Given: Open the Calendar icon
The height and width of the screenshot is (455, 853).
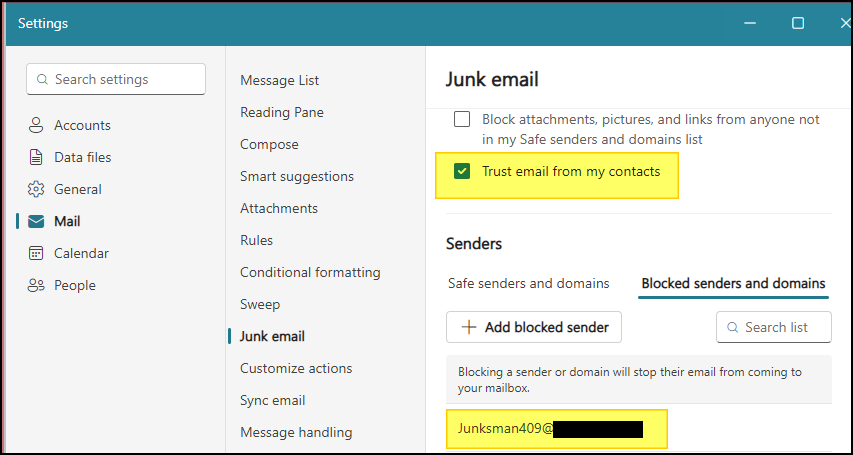Looking at the screenshot, I should coord(36,254).
